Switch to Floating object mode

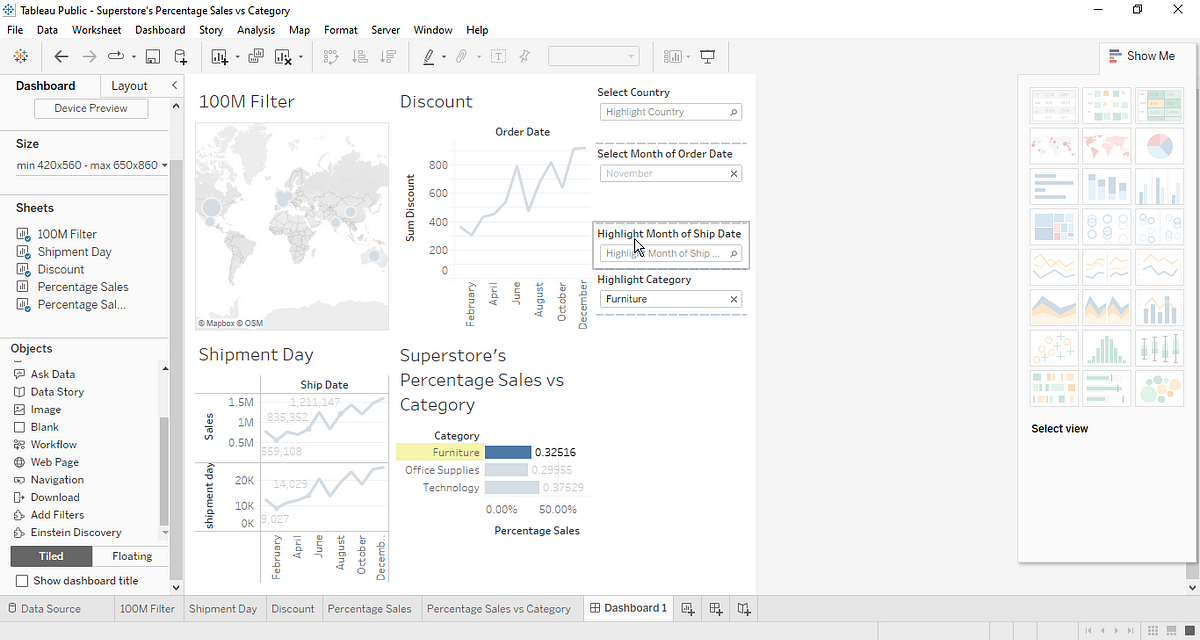tap(132, 556)
